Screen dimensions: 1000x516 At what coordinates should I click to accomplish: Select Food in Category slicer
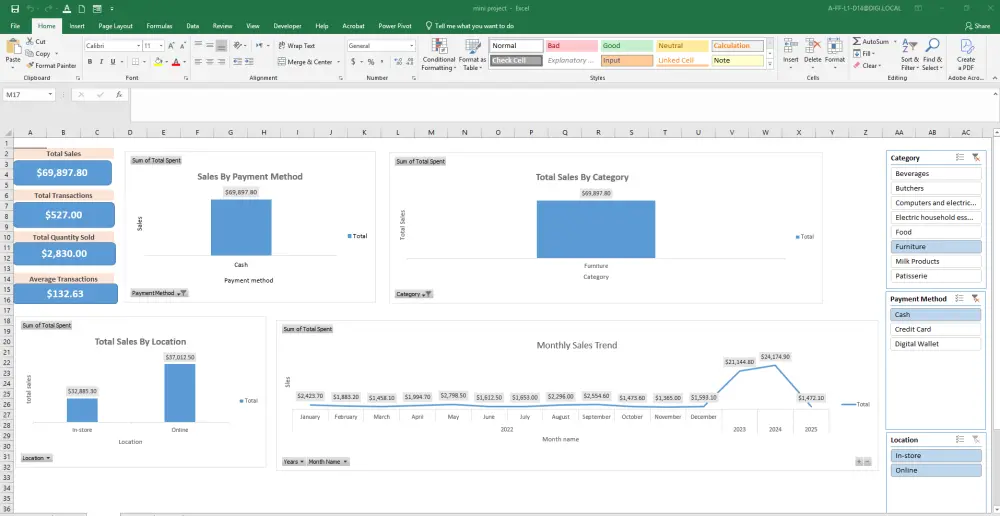(x=936, y=232)
